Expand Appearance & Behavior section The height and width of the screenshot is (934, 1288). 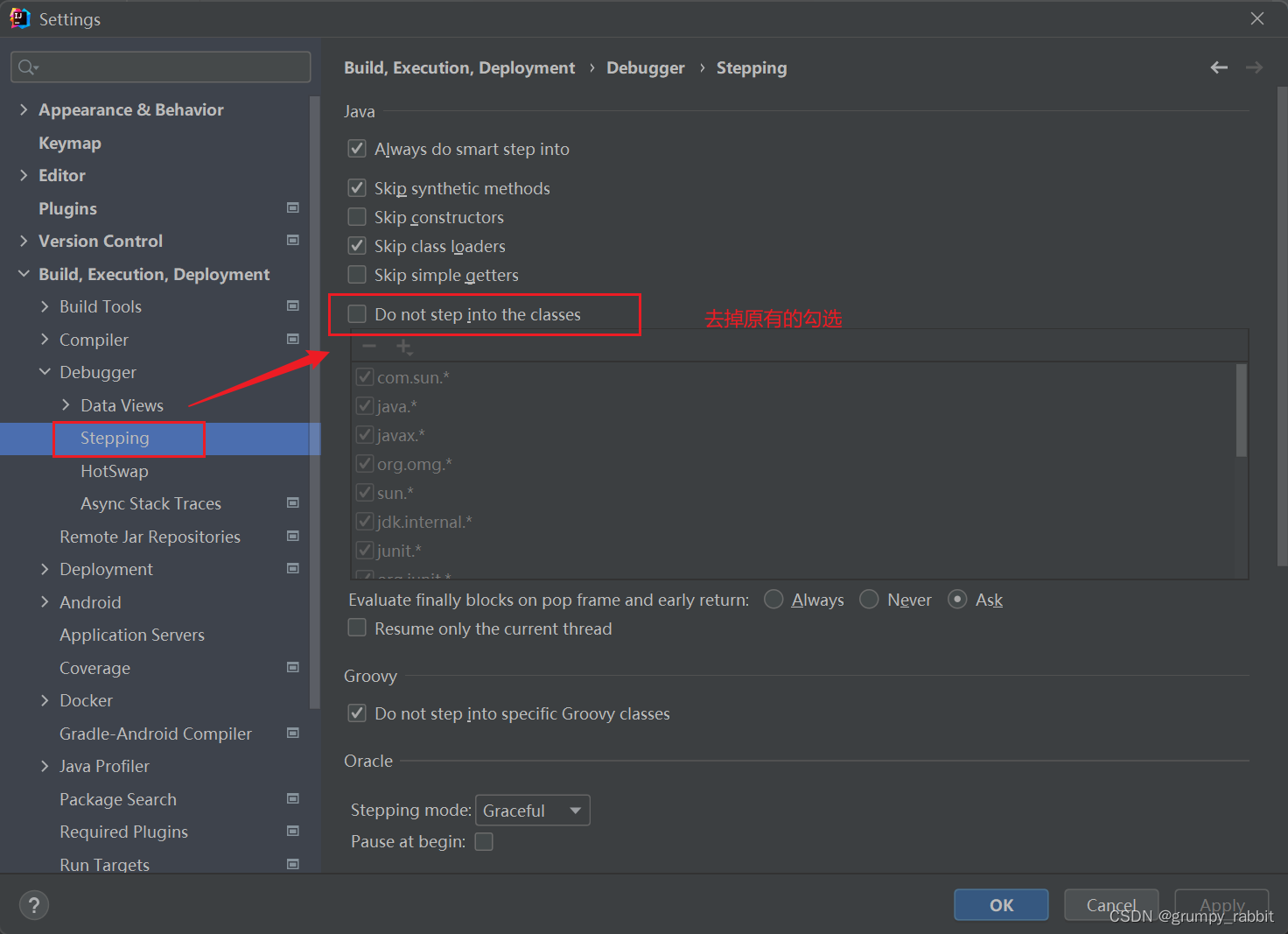click(x=24, y=109)
